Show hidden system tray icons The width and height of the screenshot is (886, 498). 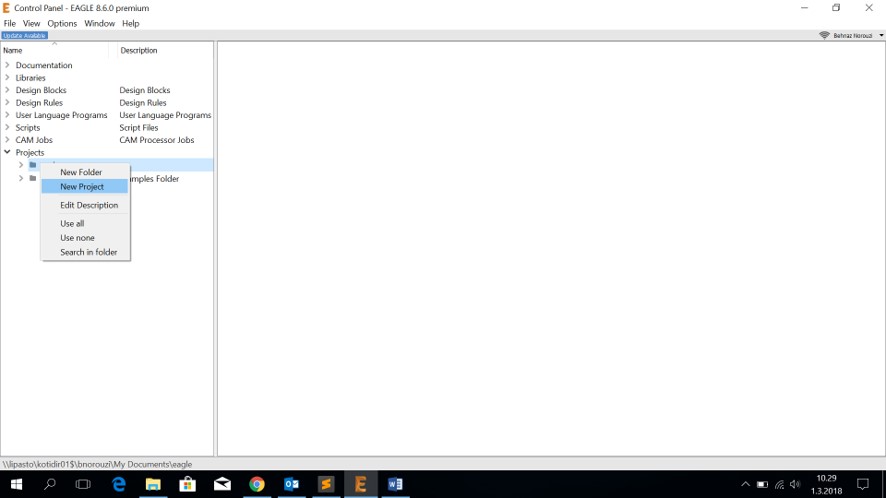click(x=745, y=484)
